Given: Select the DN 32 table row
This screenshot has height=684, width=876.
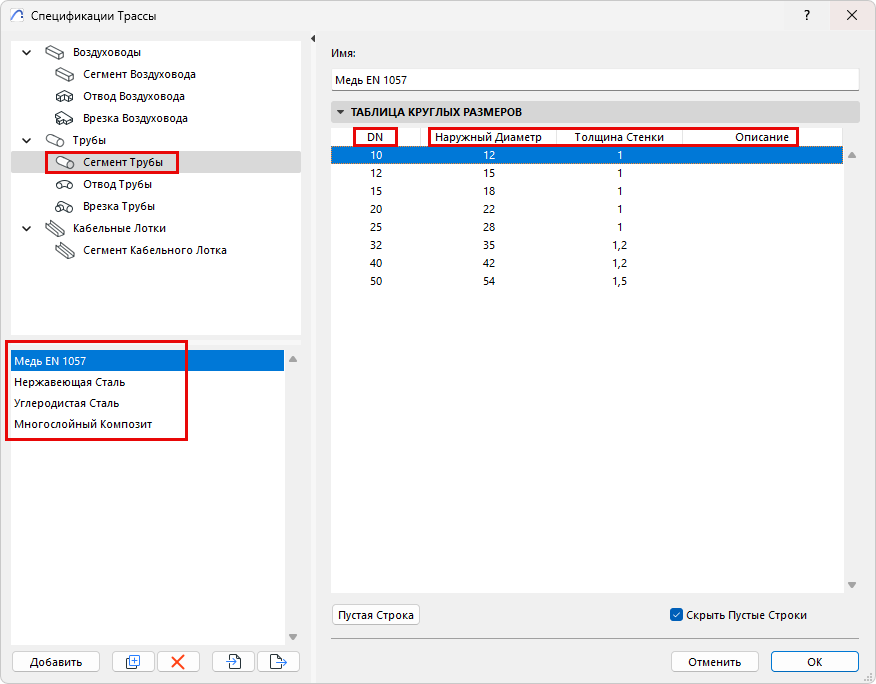Looking at the screenshot, I should (x=587, y=245).
